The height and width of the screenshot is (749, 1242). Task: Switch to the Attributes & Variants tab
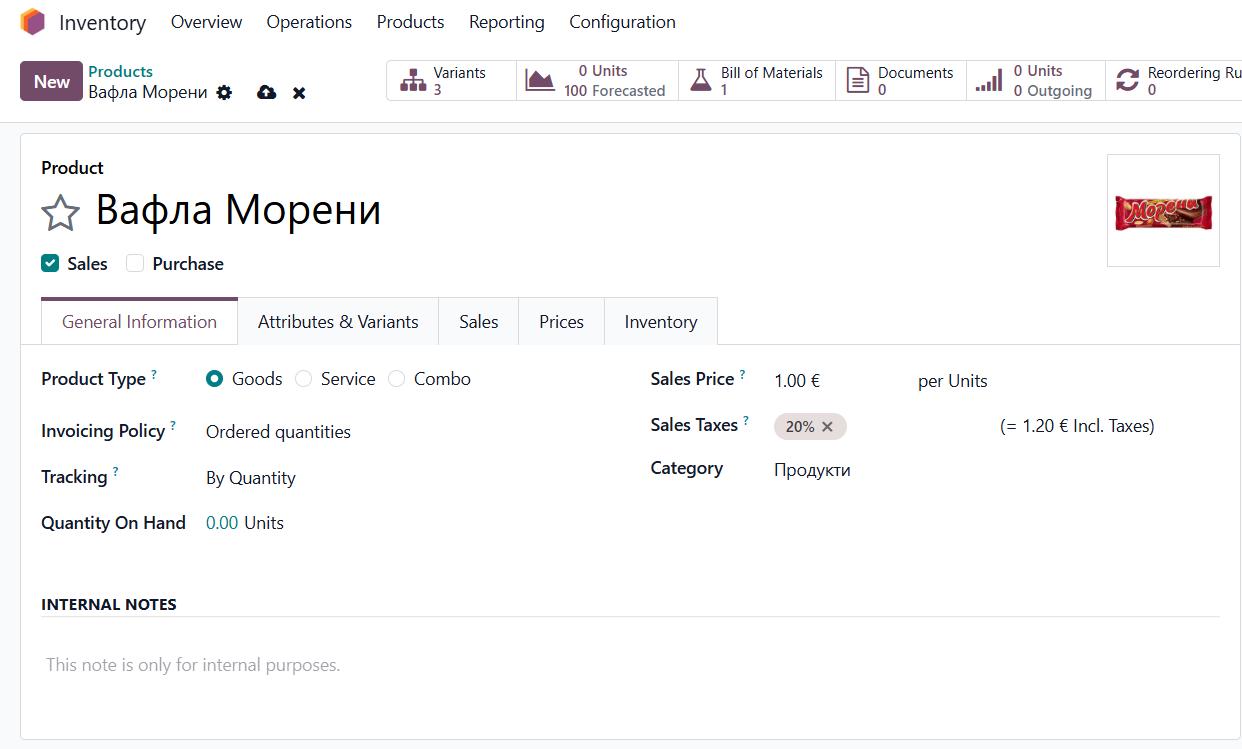click(x=338, y=321)
